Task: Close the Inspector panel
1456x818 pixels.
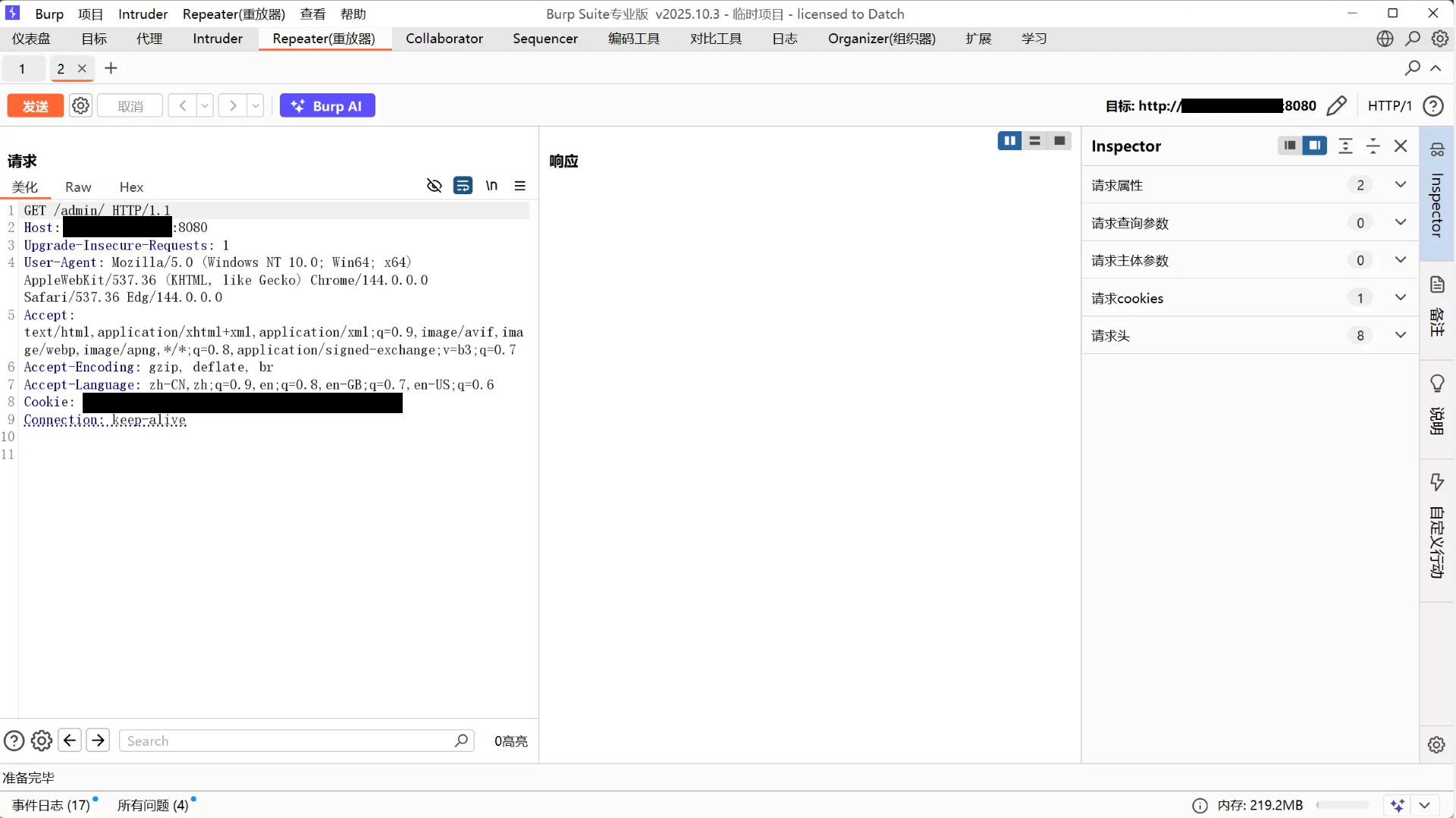Action: (x=1401, y=146)
